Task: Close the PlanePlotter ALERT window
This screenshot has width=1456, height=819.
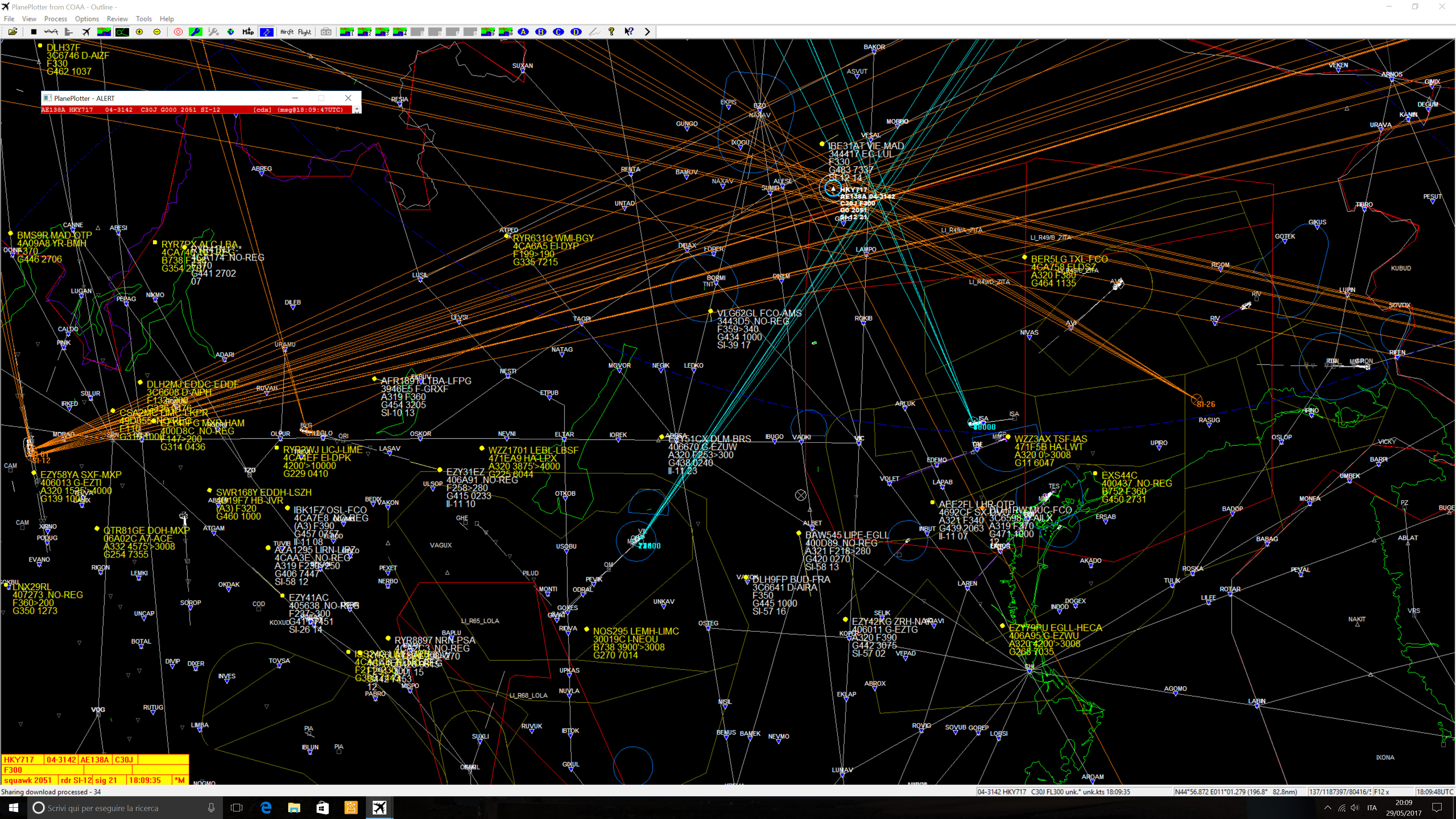Action: 348,98
